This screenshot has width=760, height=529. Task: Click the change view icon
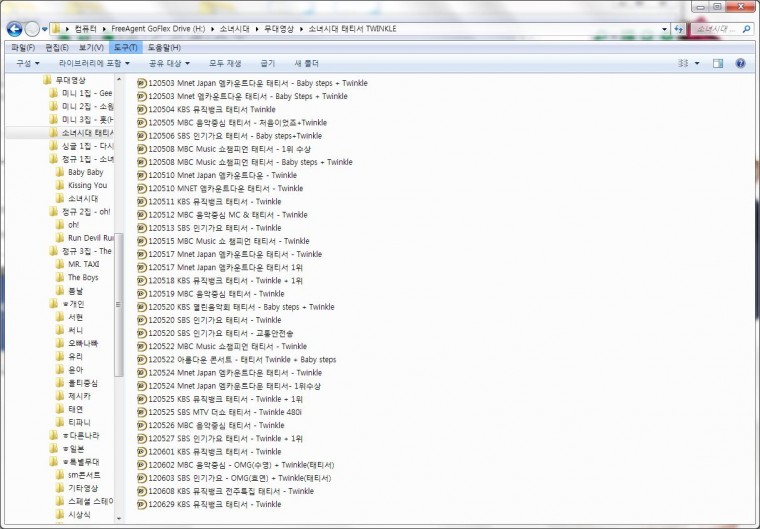[683, 64]
